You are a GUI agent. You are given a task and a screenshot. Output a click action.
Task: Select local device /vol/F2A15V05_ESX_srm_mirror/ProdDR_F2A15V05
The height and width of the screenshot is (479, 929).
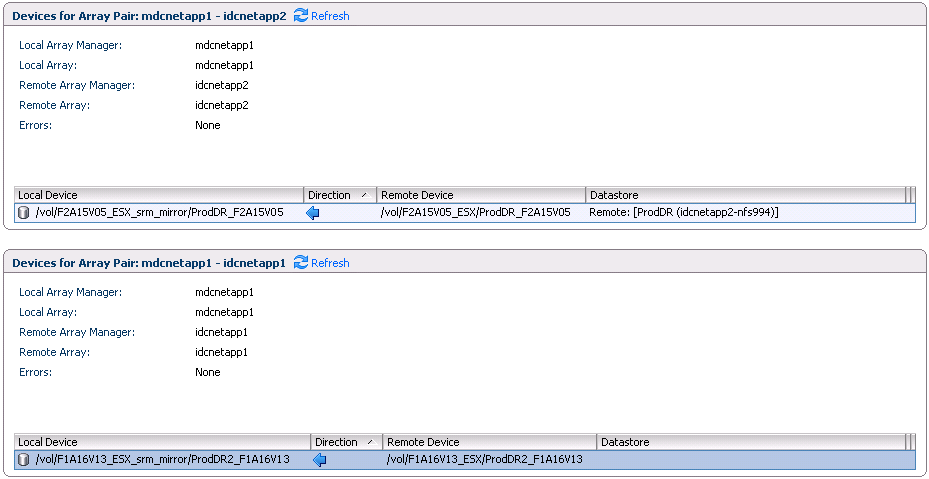159,213
